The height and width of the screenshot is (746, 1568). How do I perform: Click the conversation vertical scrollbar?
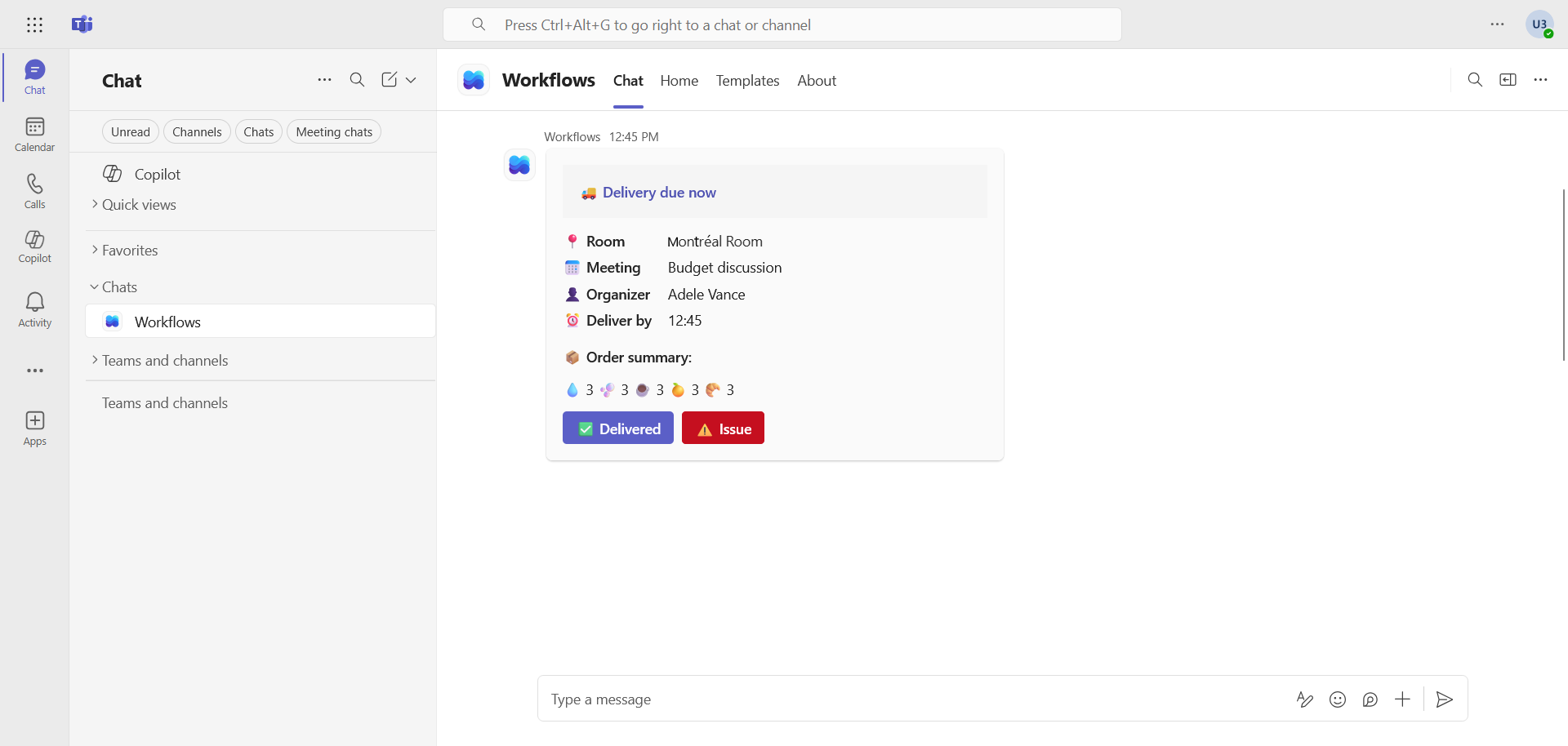pyautogui.click(x=1564, y=275)
